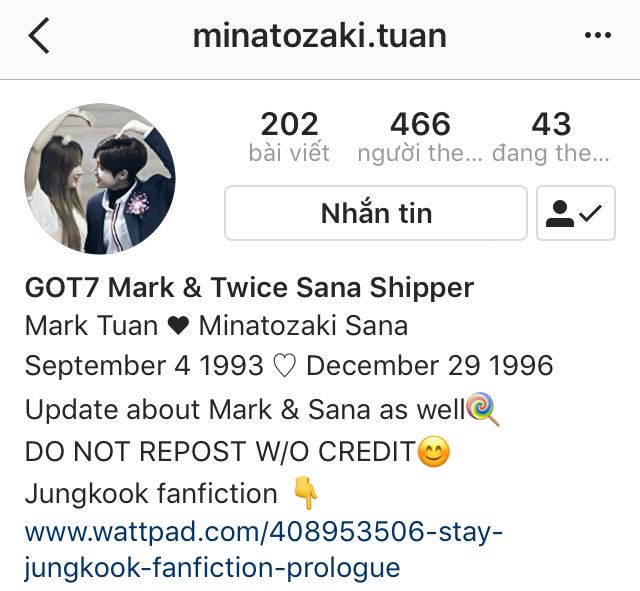The height and width of the screenshot is (591, 640).
Task: Tap the lollipop emoji in bio
Action: pyautogui.click(x=482, y=409)
